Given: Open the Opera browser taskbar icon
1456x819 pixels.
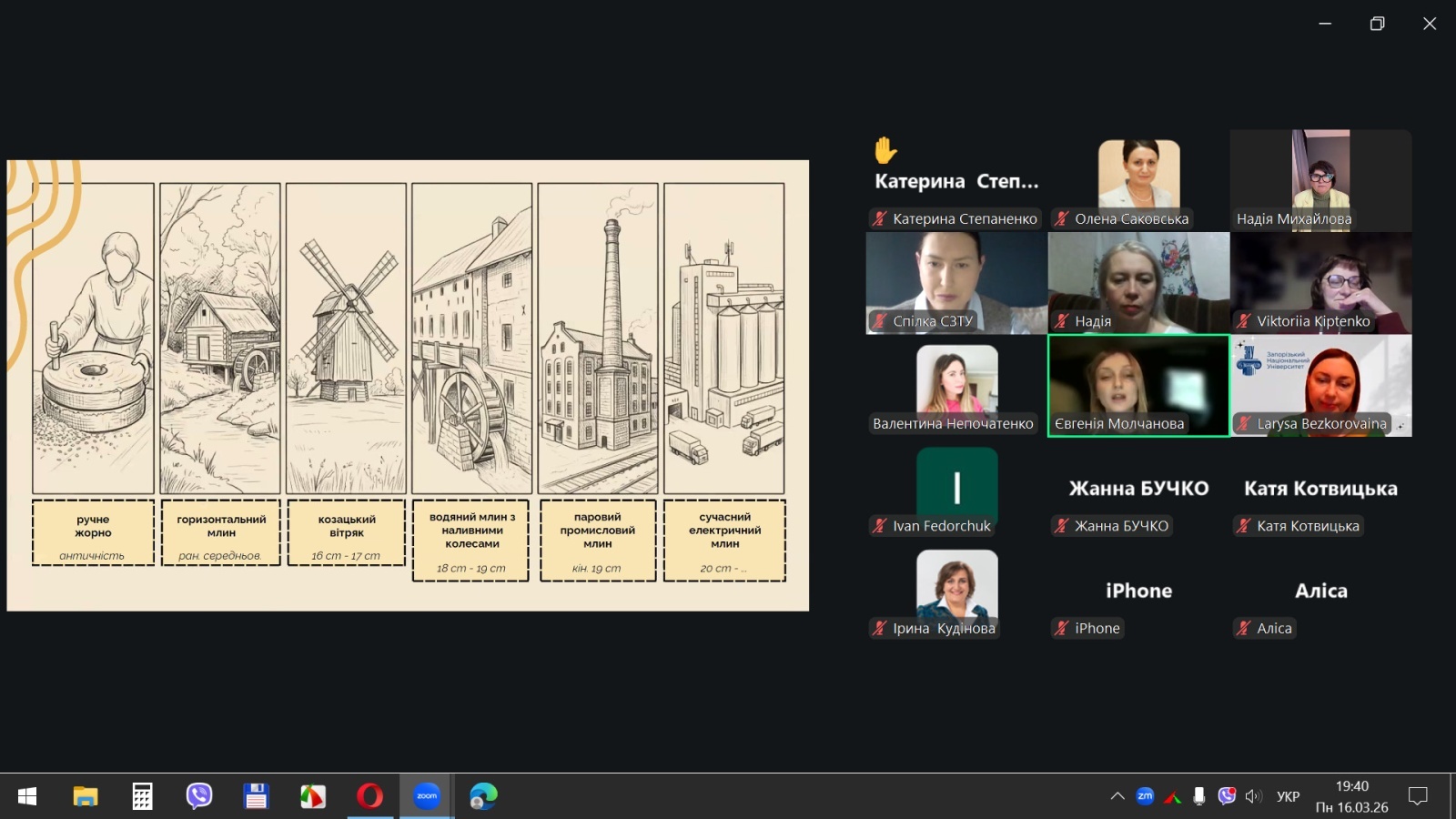Looking at the screenshot, I should [369, 796].
